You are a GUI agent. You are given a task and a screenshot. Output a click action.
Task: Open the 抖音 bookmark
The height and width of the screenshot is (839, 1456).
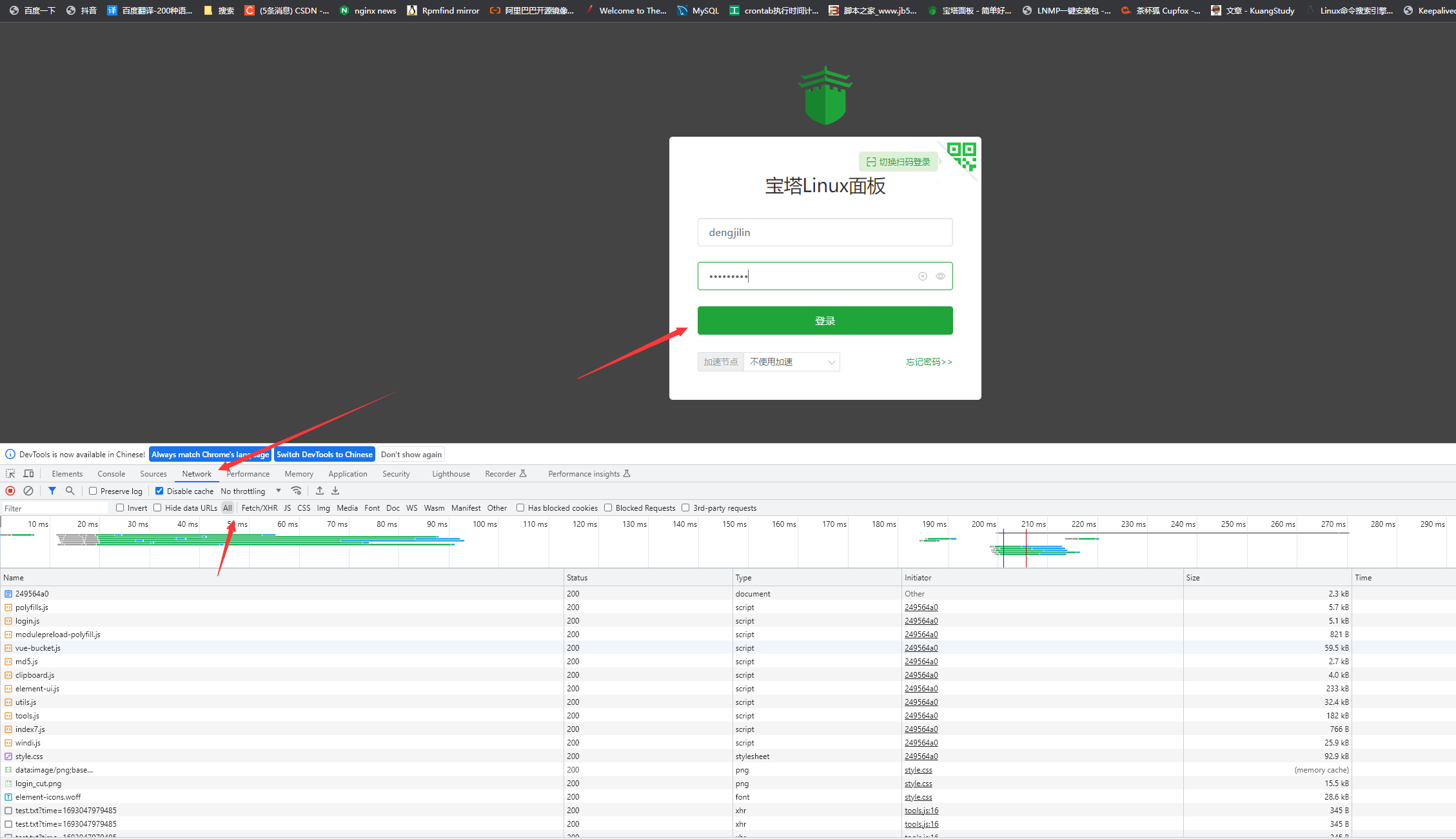pyautogui.click(x=82, y=10)
